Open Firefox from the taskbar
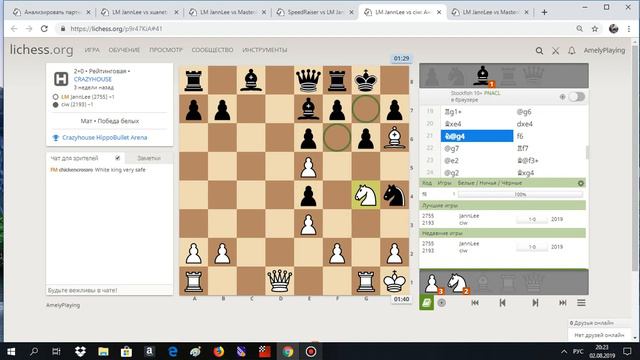 219,351
